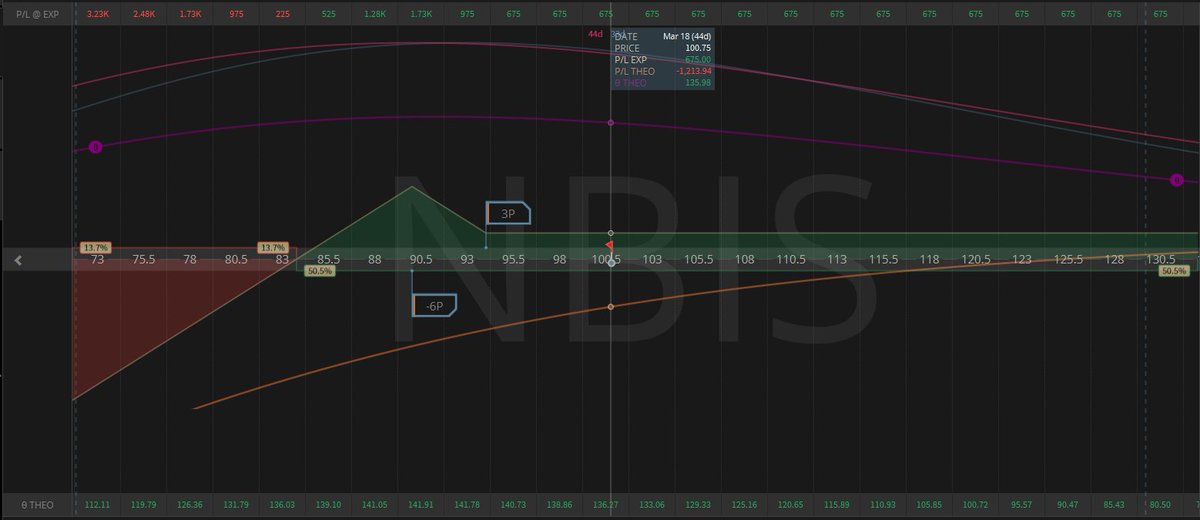Click the green 1.73K P/L value
This screenshot has height=520, width=1200.
click(x=421, y=14)
